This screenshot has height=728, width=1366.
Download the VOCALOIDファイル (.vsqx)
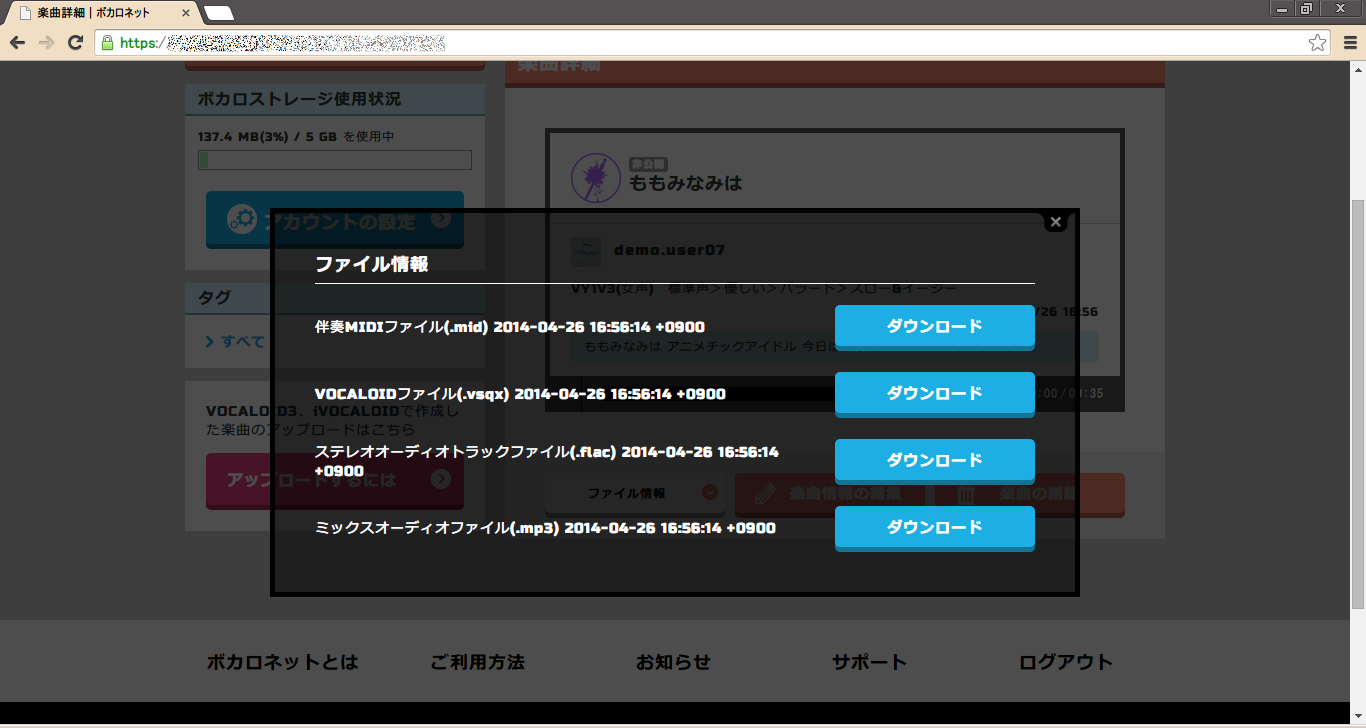point(934,394)
